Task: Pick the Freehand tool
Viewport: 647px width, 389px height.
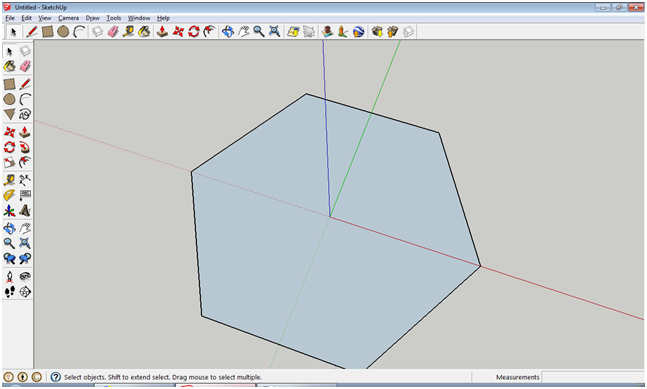Action: pyautogui.click(x=25, y=114)
